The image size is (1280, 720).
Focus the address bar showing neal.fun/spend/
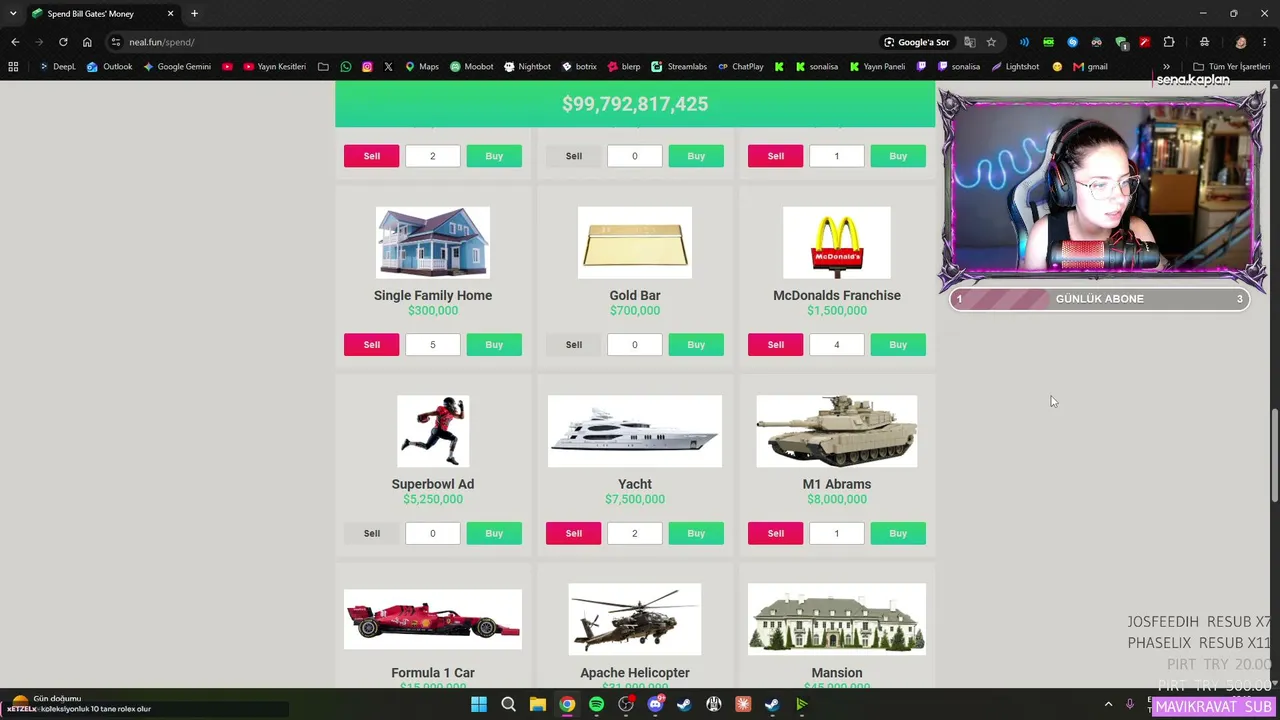pyautogui.click(x=500, y=42)
